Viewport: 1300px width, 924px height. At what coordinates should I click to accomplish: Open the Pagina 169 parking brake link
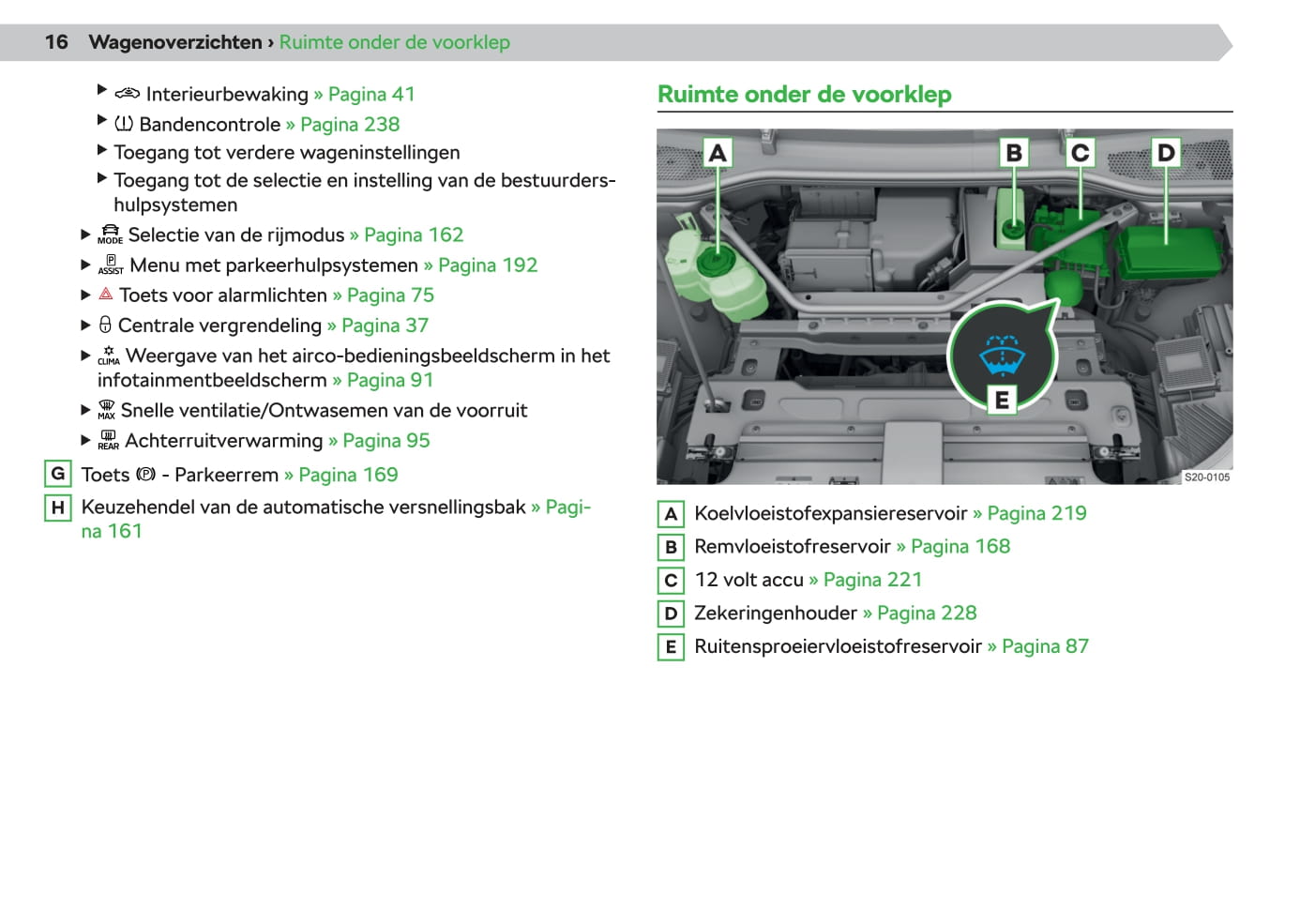pos(340,475)
